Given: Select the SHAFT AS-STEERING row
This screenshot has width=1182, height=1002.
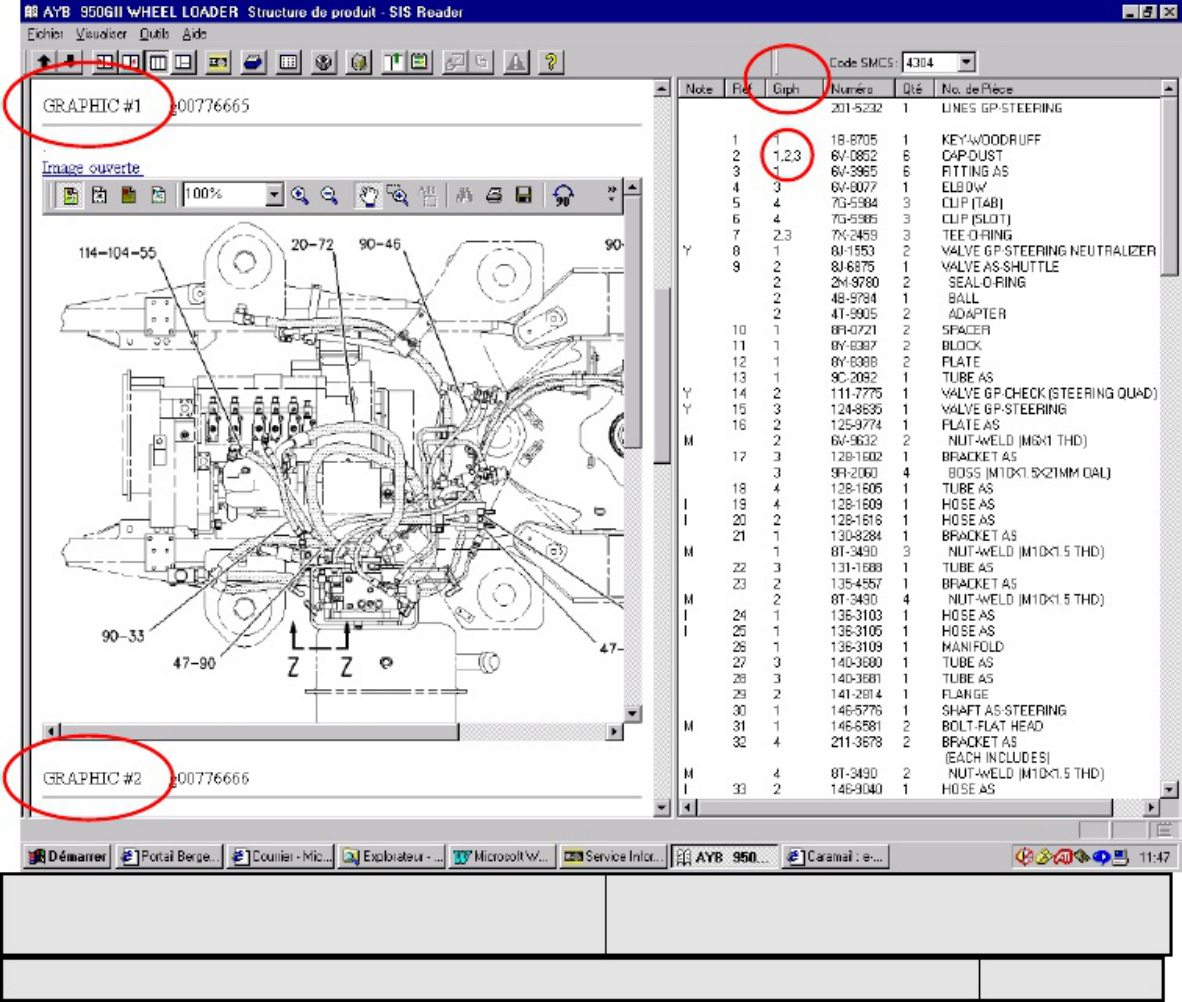Looking at the screenshot, I should (919, 709).
